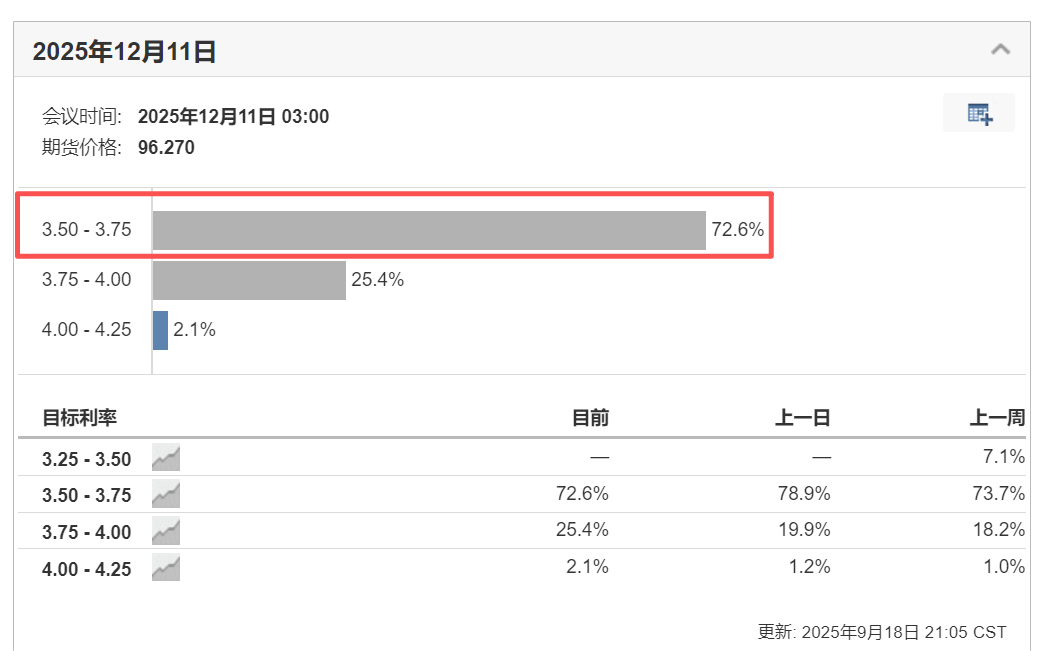The width and height of the screenshot is (1040, 651).
Task: Click the 3.50 - 3.75 rate row label in table
Action: click(x=86, y=495)
